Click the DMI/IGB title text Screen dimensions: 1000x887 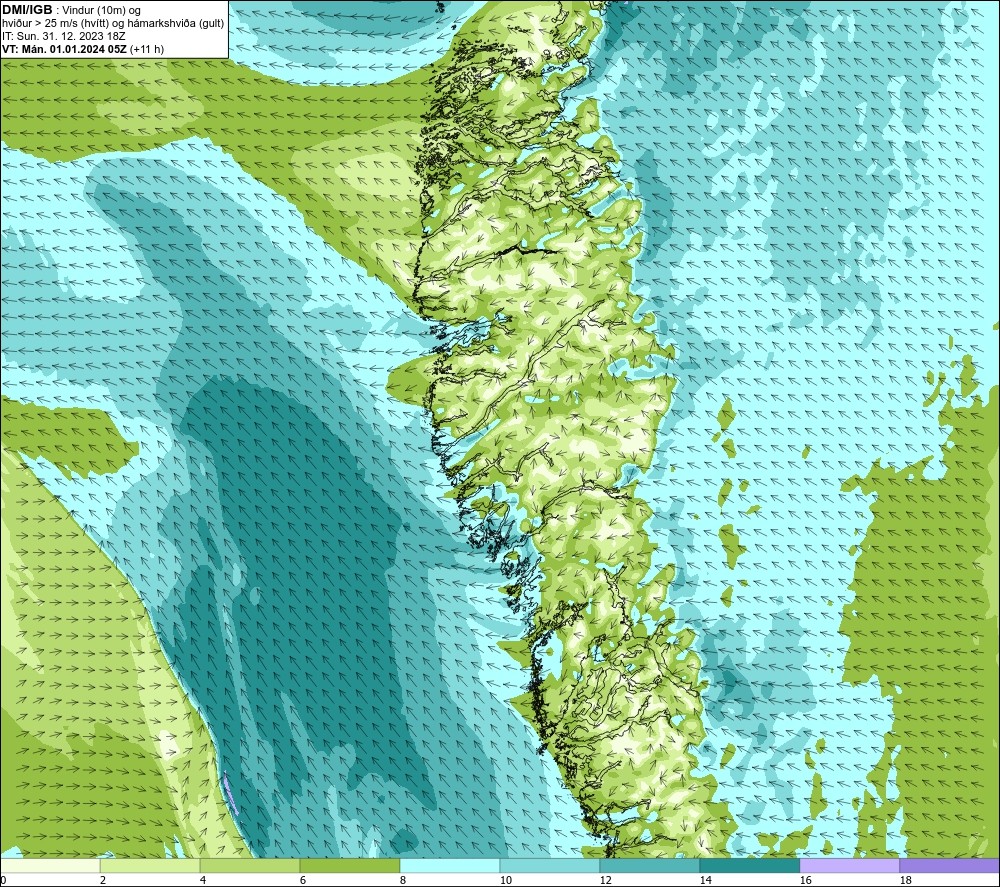click(x=27, y=10)
